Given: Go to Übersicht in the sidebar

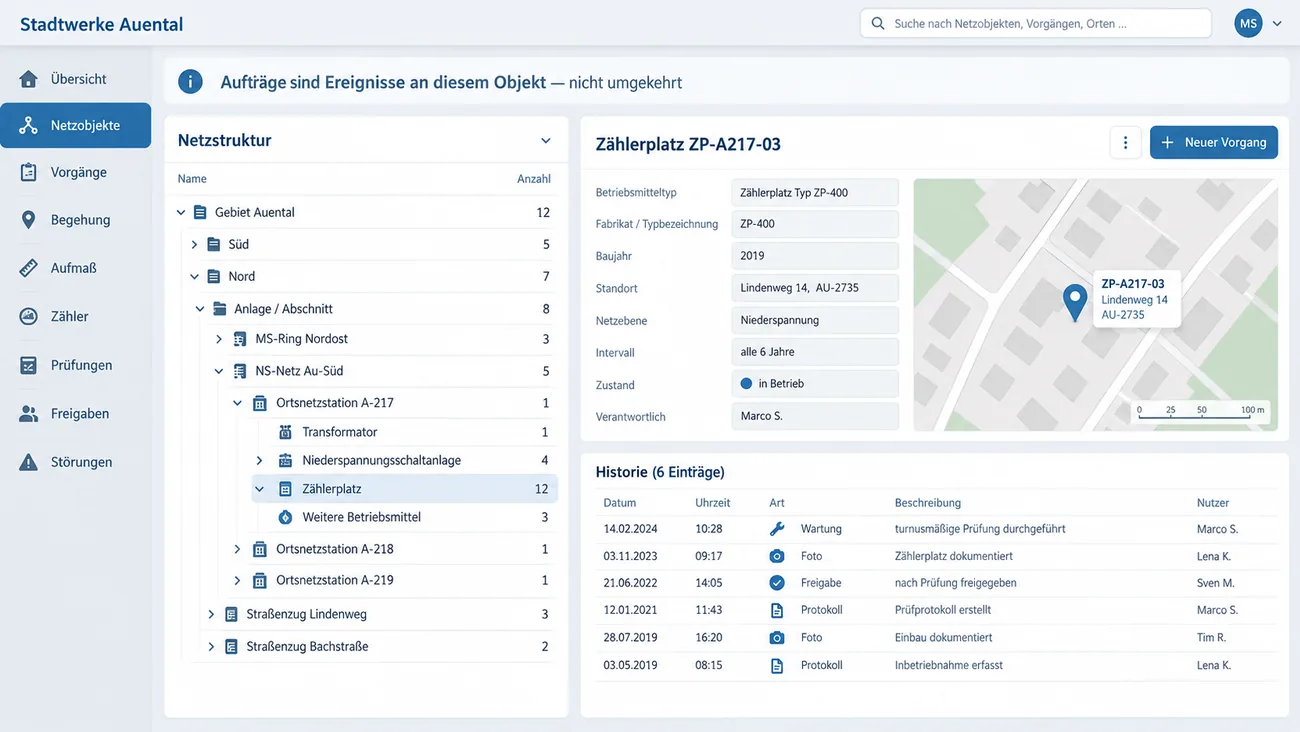Looking at the screenshot, I should (76, 79).
